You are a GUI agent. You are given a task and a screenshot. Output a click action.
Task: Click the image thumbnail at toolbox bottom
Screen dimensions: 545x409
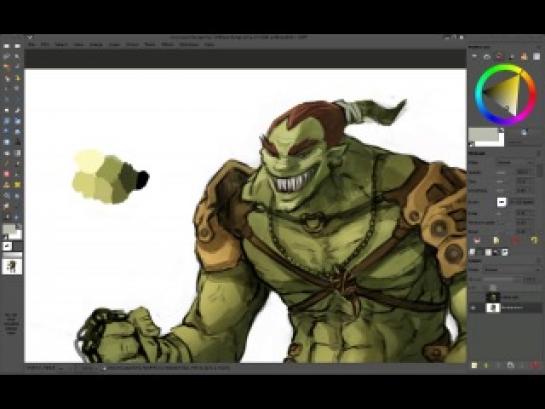click(x=12, y=267)
